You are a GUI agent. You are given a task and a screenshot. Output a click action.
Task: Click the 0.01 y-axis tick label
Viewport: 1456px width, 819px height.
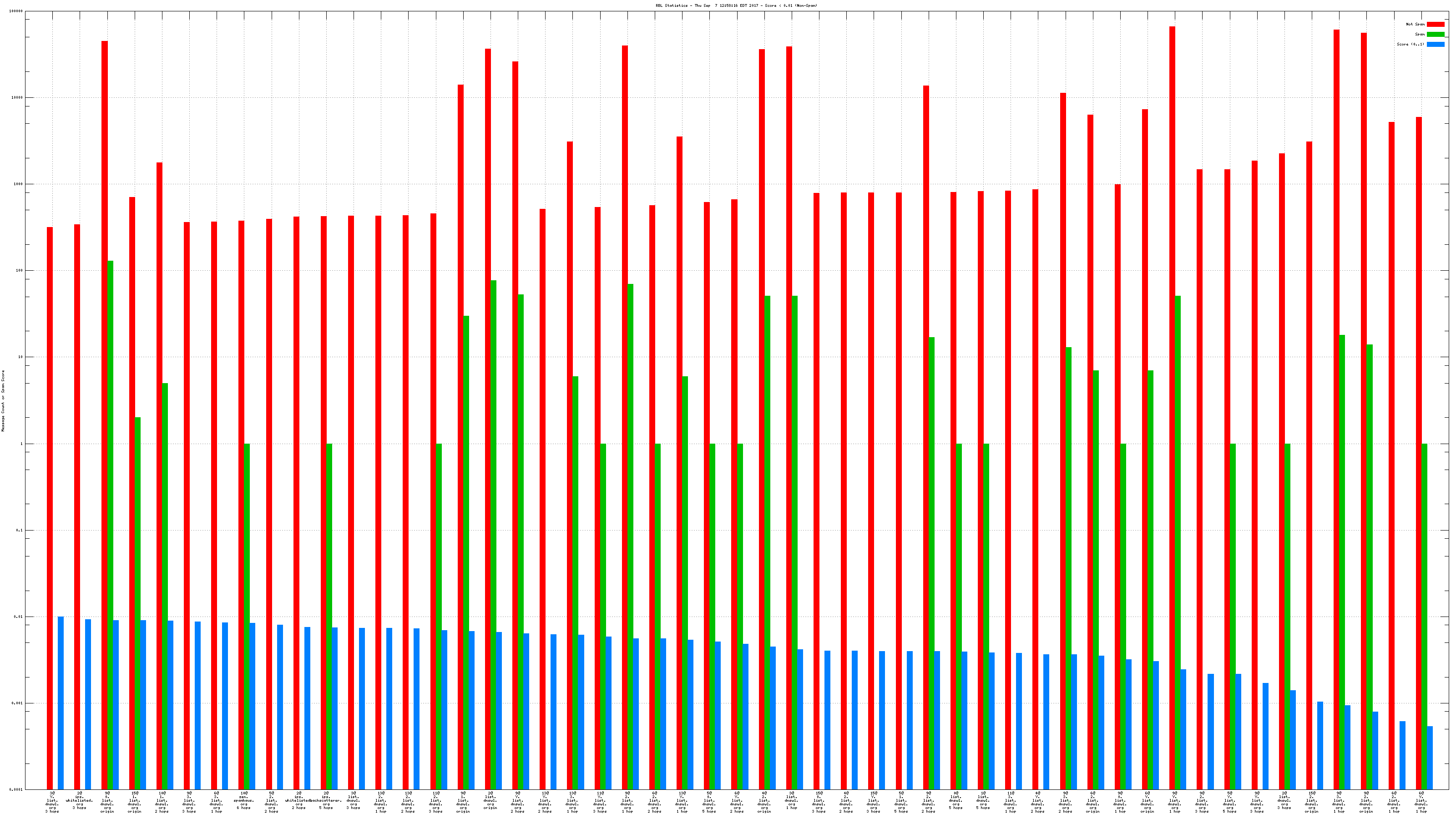pyautogui.click(x=19, y=617)
